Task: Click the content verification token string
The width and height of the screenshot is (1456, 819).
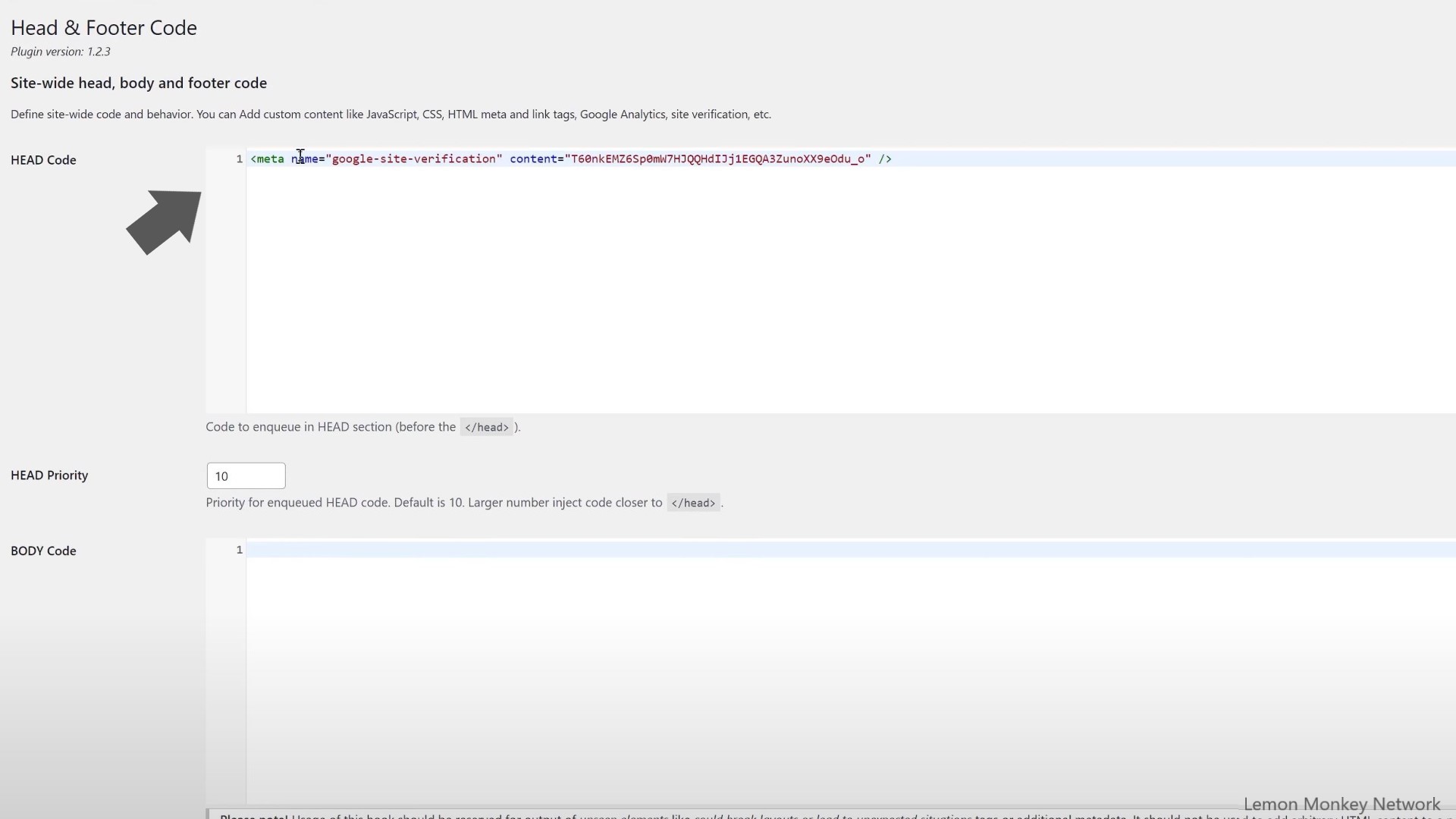Action: (717, 158)
